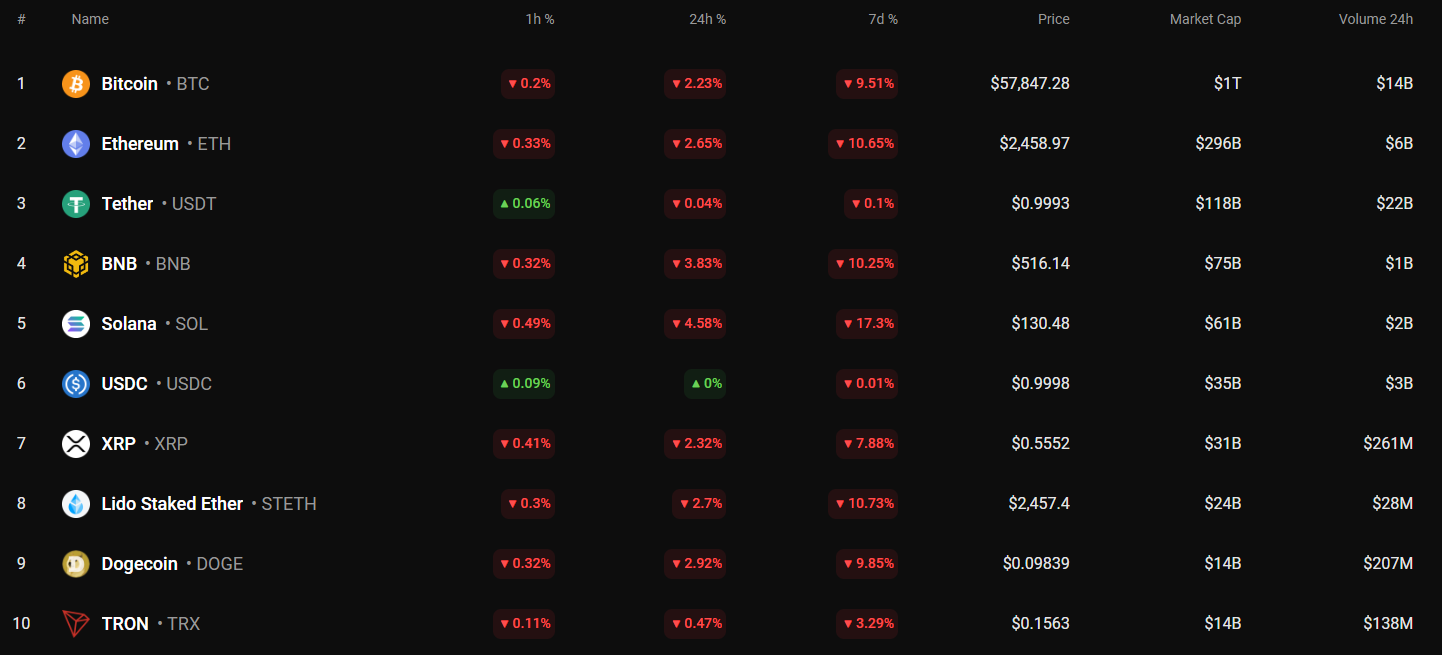This screenshot has width=1442, height=655.
Task: Open the Dogecoin name link
Action: coord(139,564)
